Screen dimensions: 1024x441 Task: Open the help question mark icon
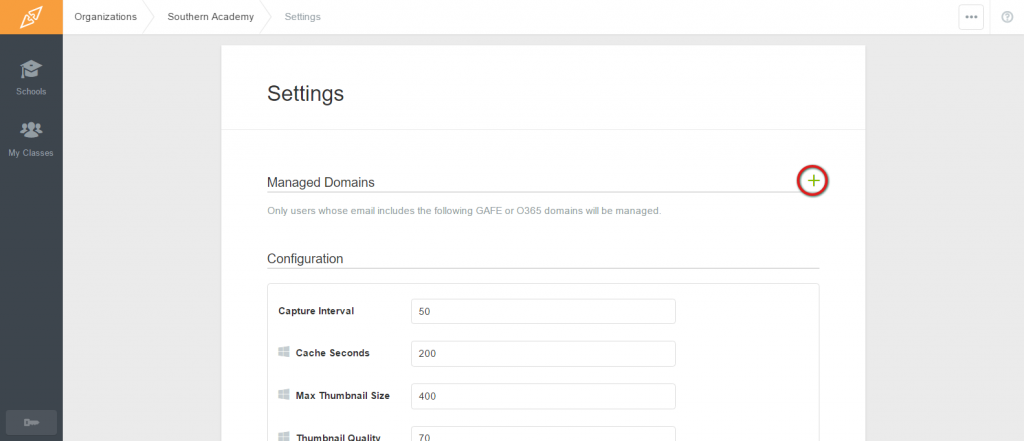click(1007, 17)
